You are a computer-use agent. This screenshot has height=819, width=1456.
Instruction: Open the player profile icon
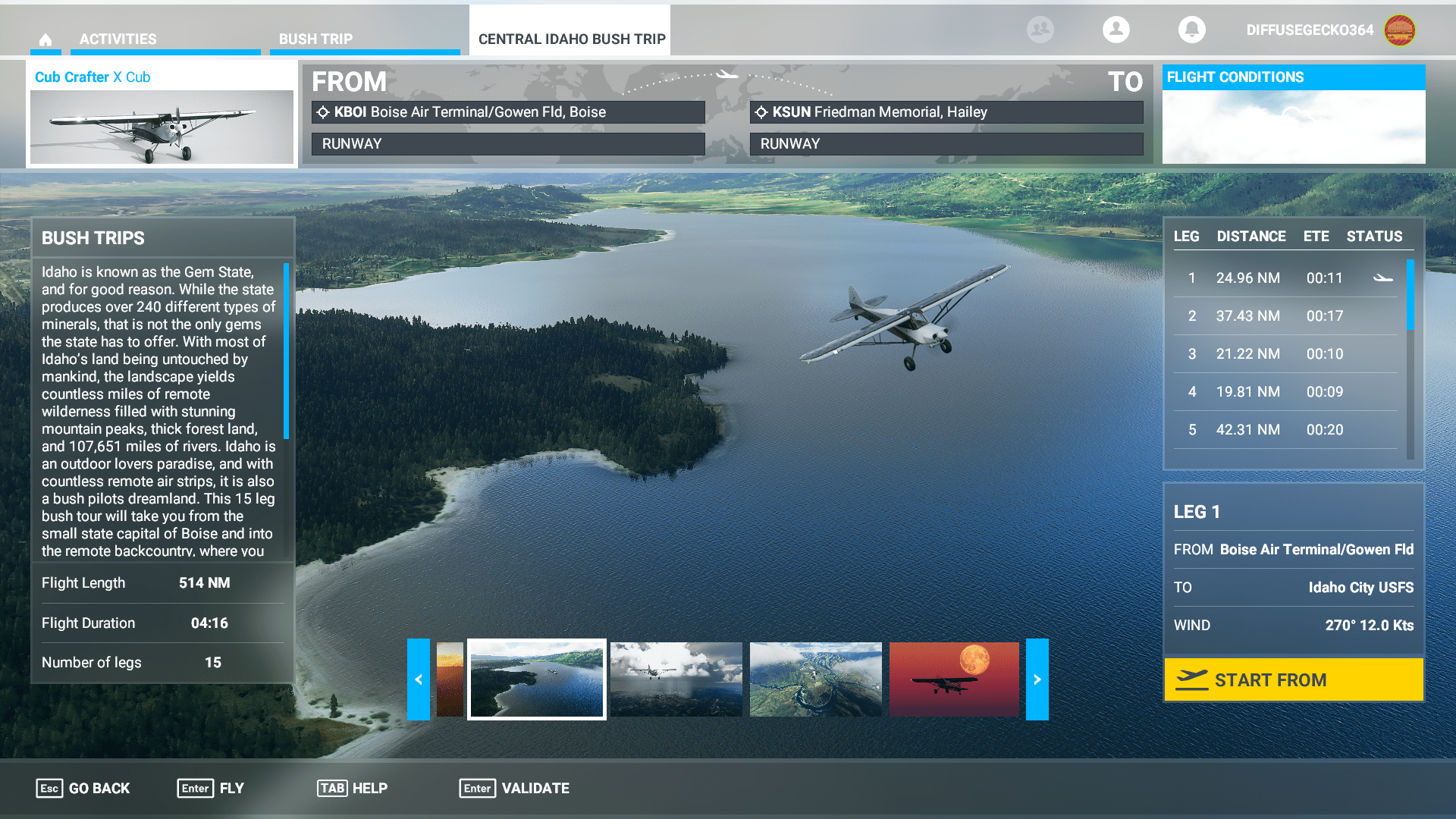1116,30
